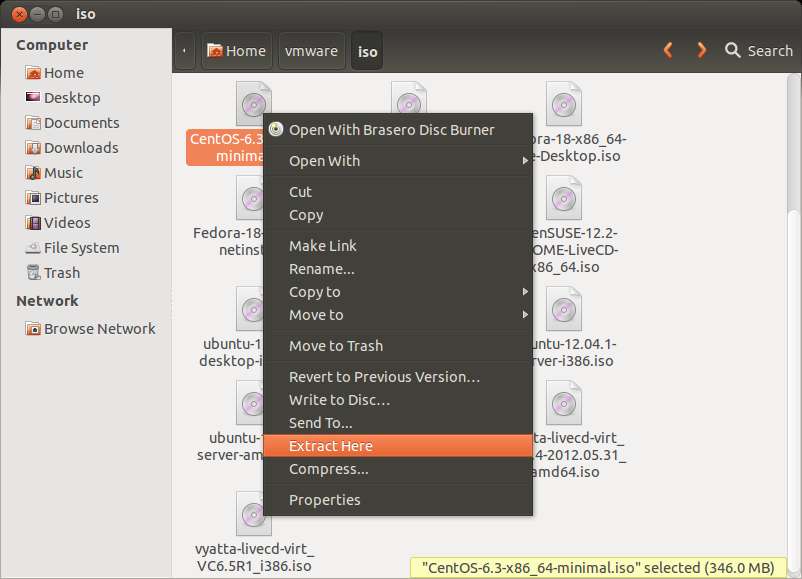The image size is (802, 579).
Task: Expand the Open With submenu arrow
Action: (x=525, y=161)
